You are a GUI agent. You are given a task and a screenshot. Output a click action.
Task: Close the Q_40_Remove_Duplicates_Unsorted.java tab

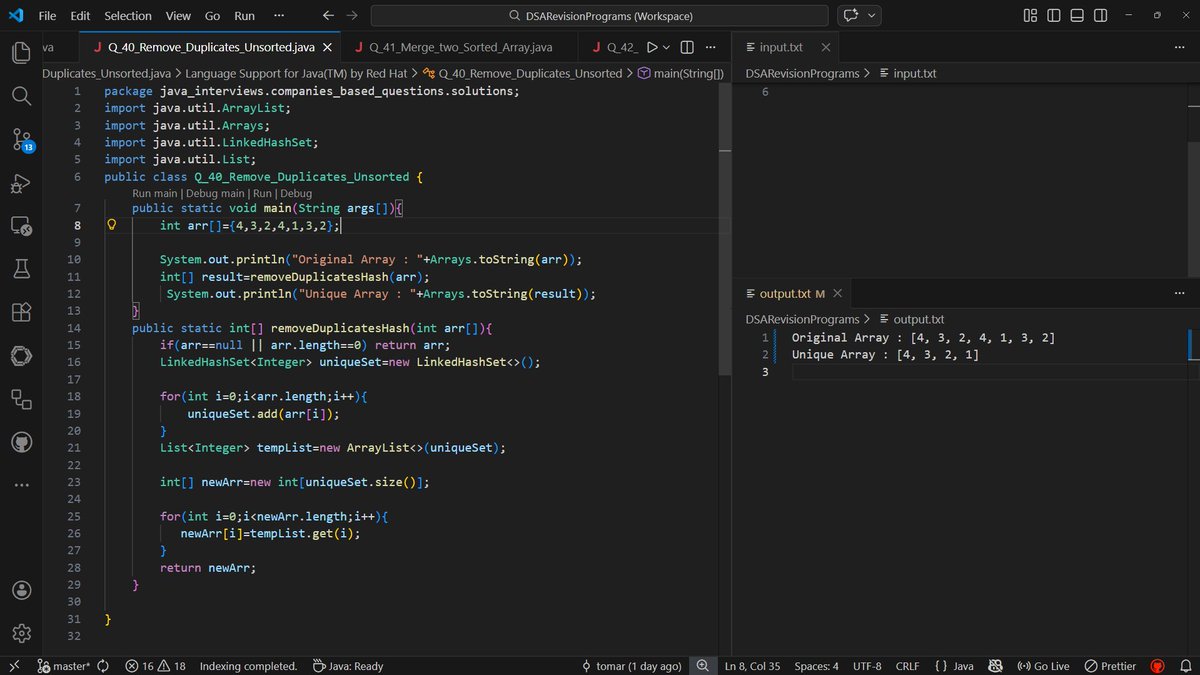coord(327,47)
